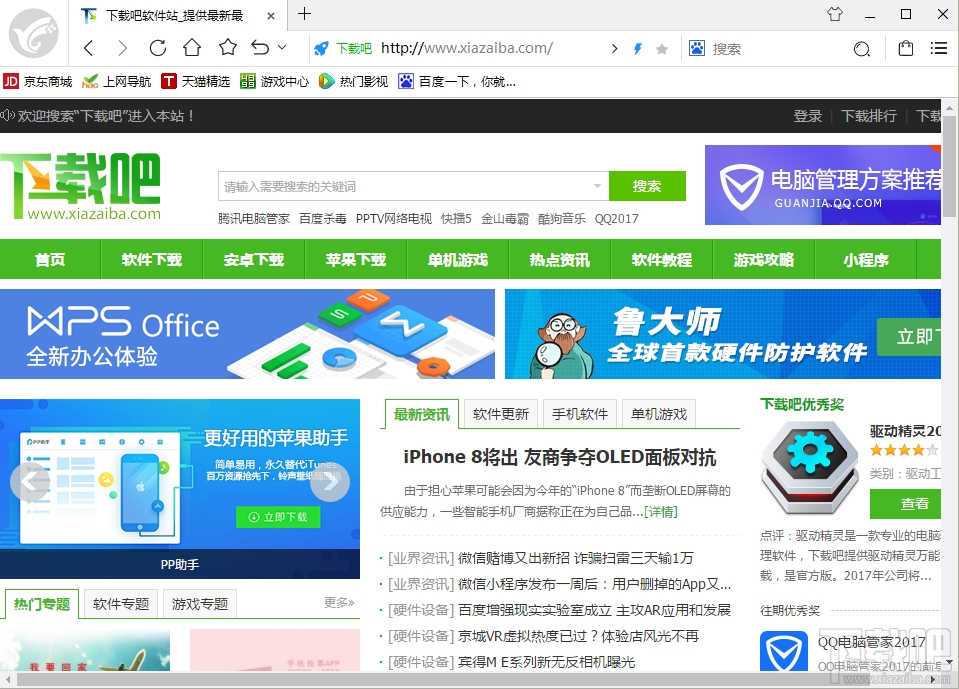Click the 立即下载 button in PP助手 slide

point(278,517)
